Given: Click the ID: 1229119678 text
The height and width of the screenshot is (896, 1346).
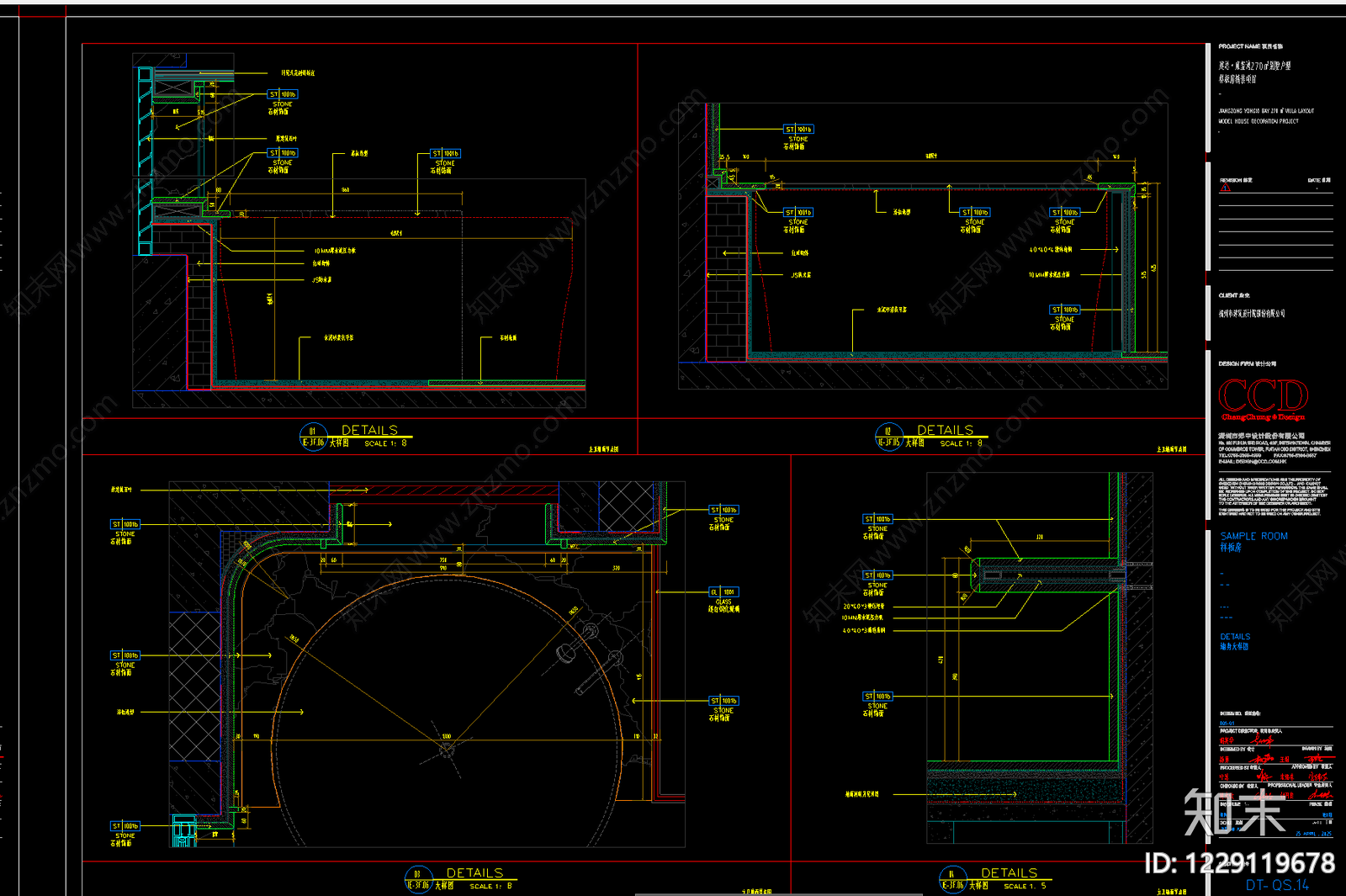Looking at the screenshot, I should [1239, 862].
